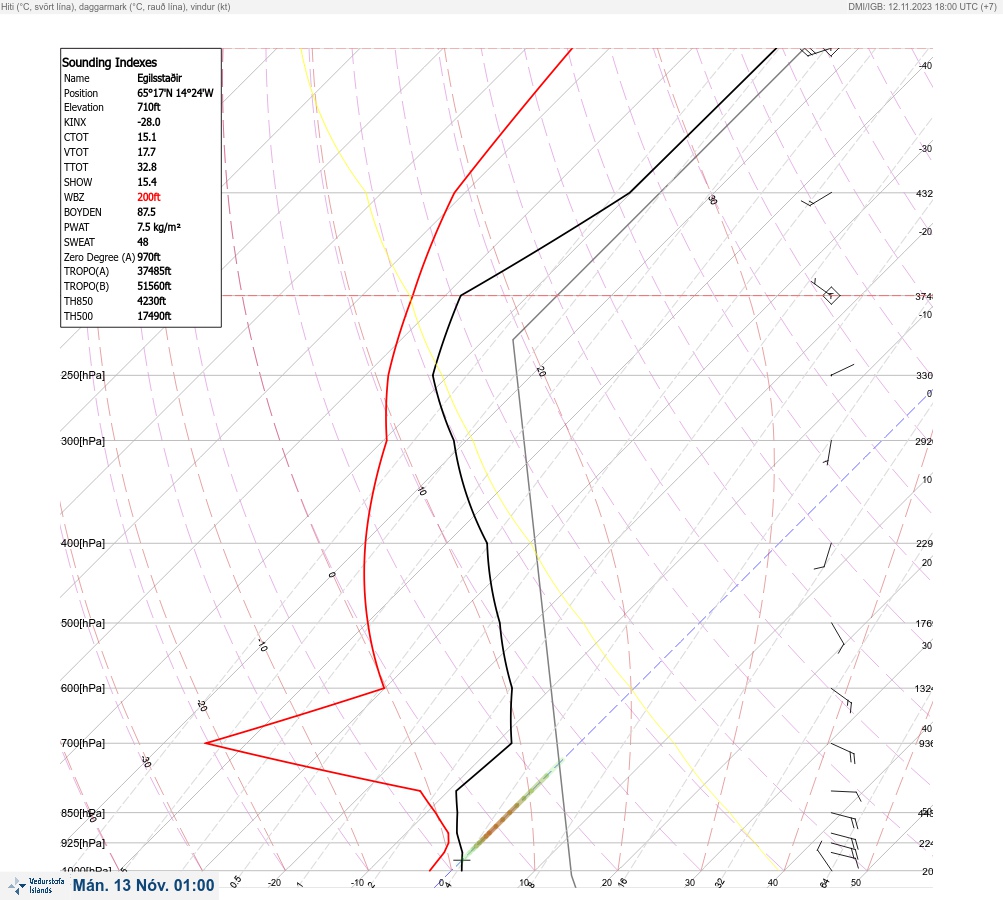Screen dimensions: 1003x900
Task: Select the Elevation value 710ft
Action: point(148,107)
